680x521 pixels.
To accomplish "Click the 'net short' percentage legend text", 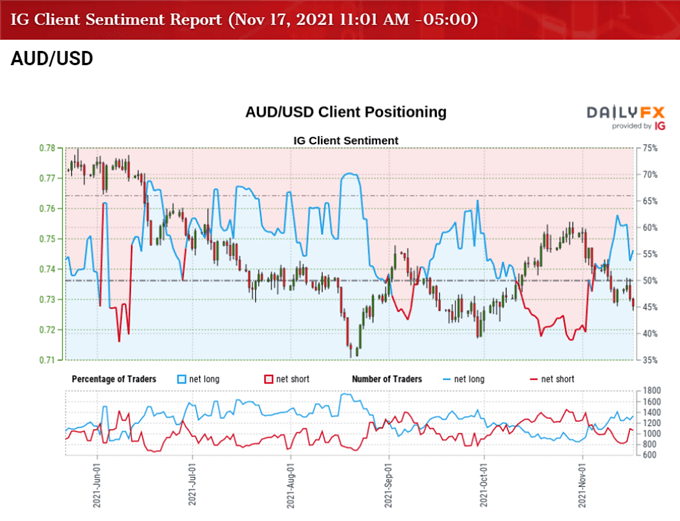I will [293, 379].
